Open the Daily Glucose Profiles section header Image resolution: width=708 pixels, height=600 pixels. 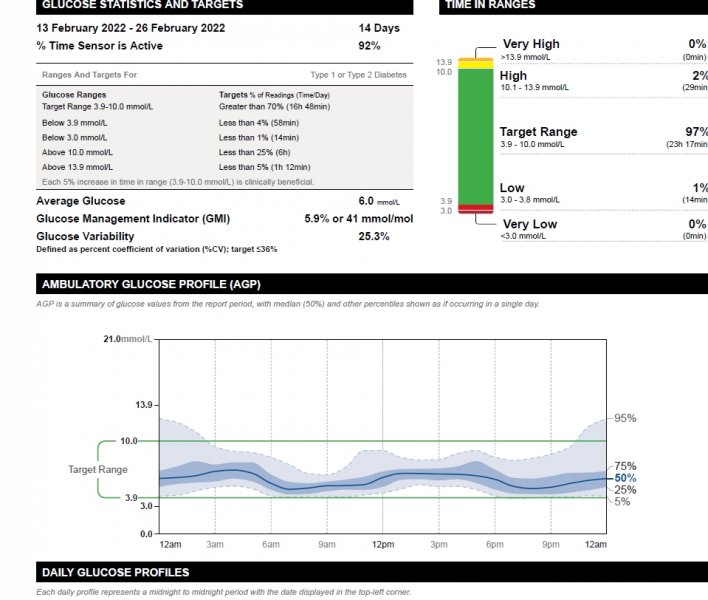tap(115, 572)
